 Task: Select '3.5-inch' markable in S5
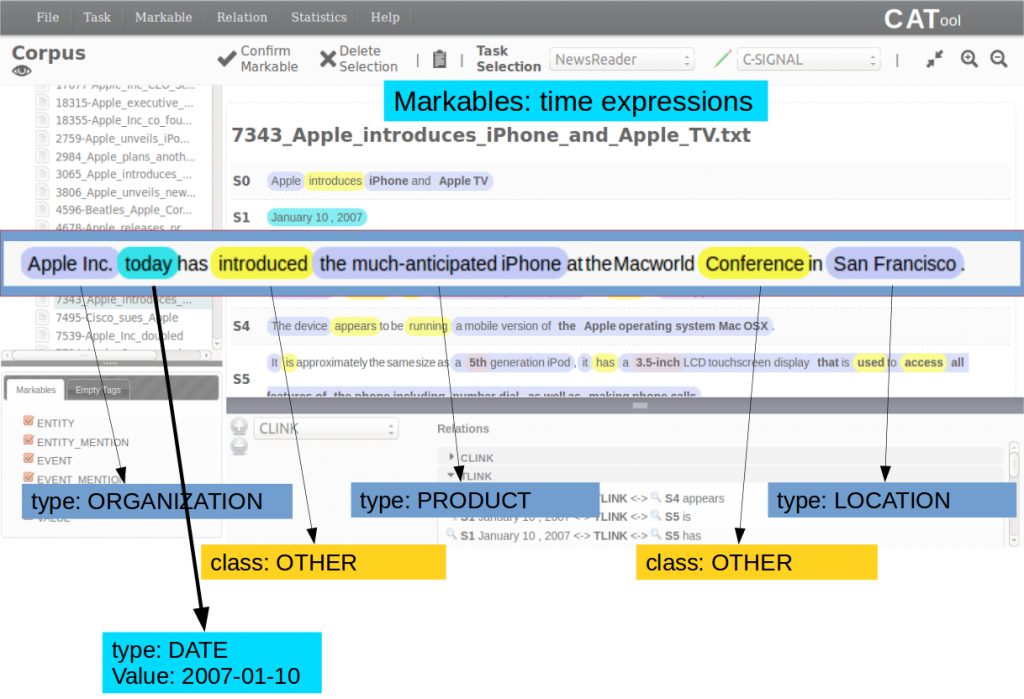(658, 363)
